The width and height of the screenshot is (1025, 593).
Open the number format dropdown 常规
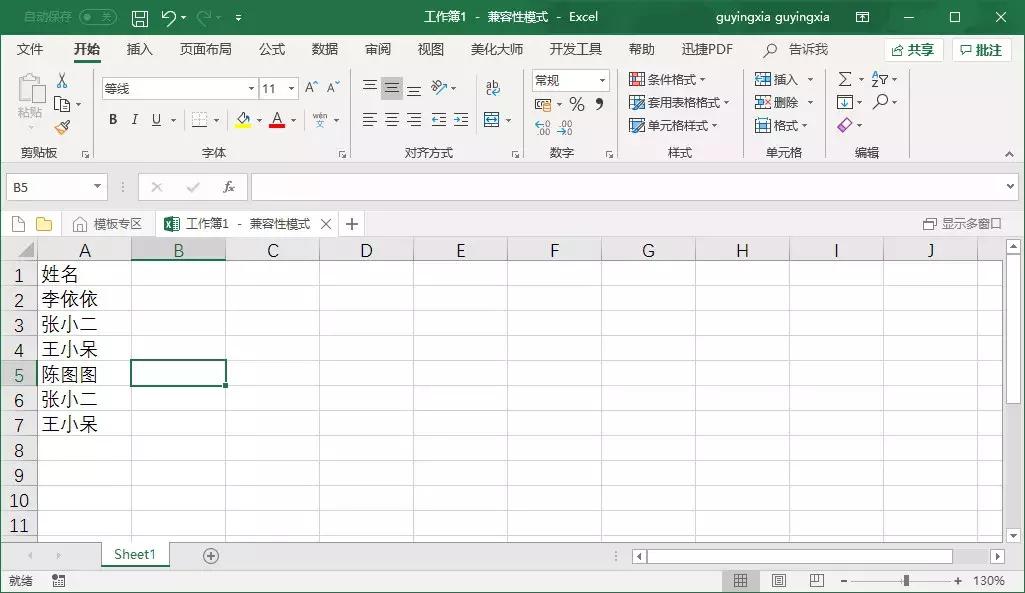pos(601,79)
